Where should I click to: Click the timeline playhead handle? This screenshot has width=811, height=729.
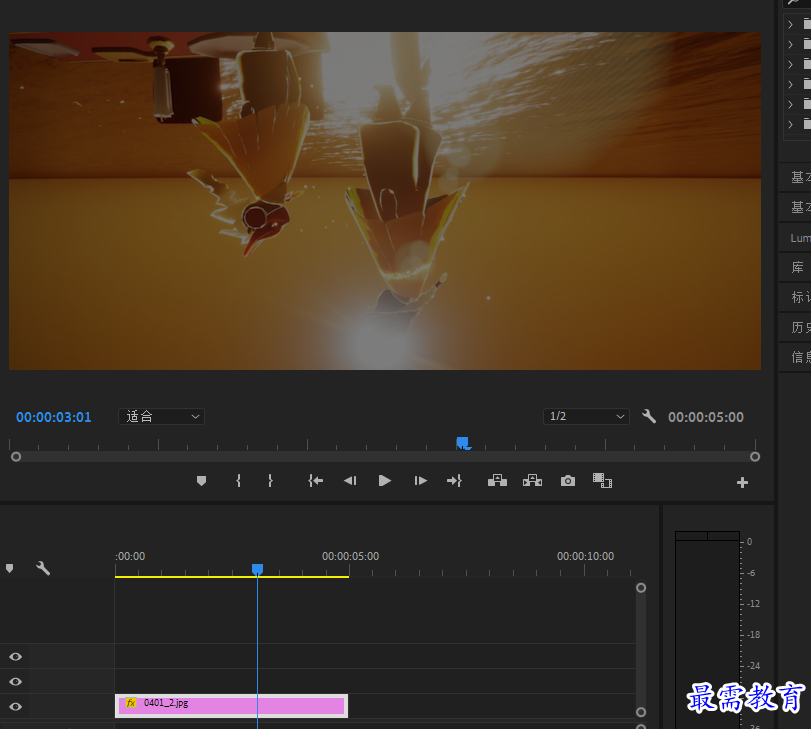click(258, 569)
